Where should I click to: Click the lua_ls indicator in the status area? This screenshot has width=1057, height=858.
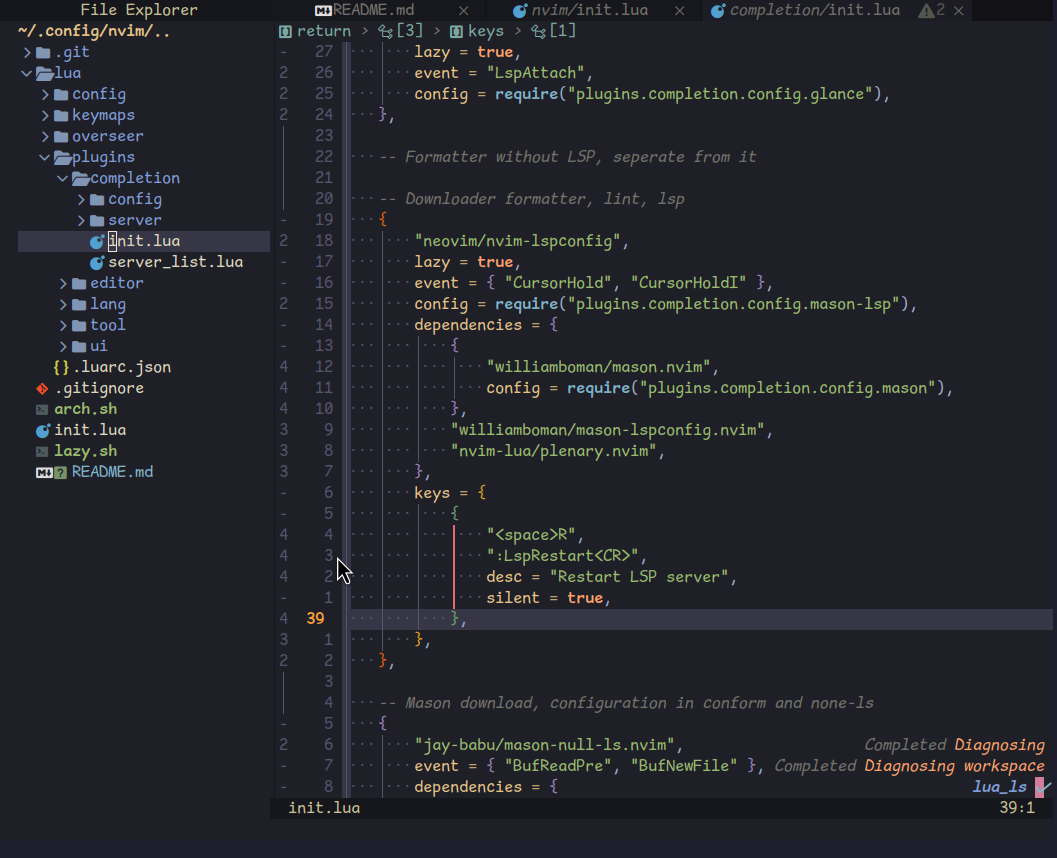pos(999,787)
